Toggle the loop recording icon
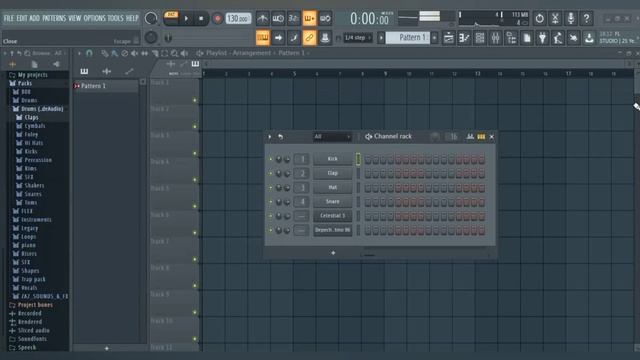 [325, 18]
